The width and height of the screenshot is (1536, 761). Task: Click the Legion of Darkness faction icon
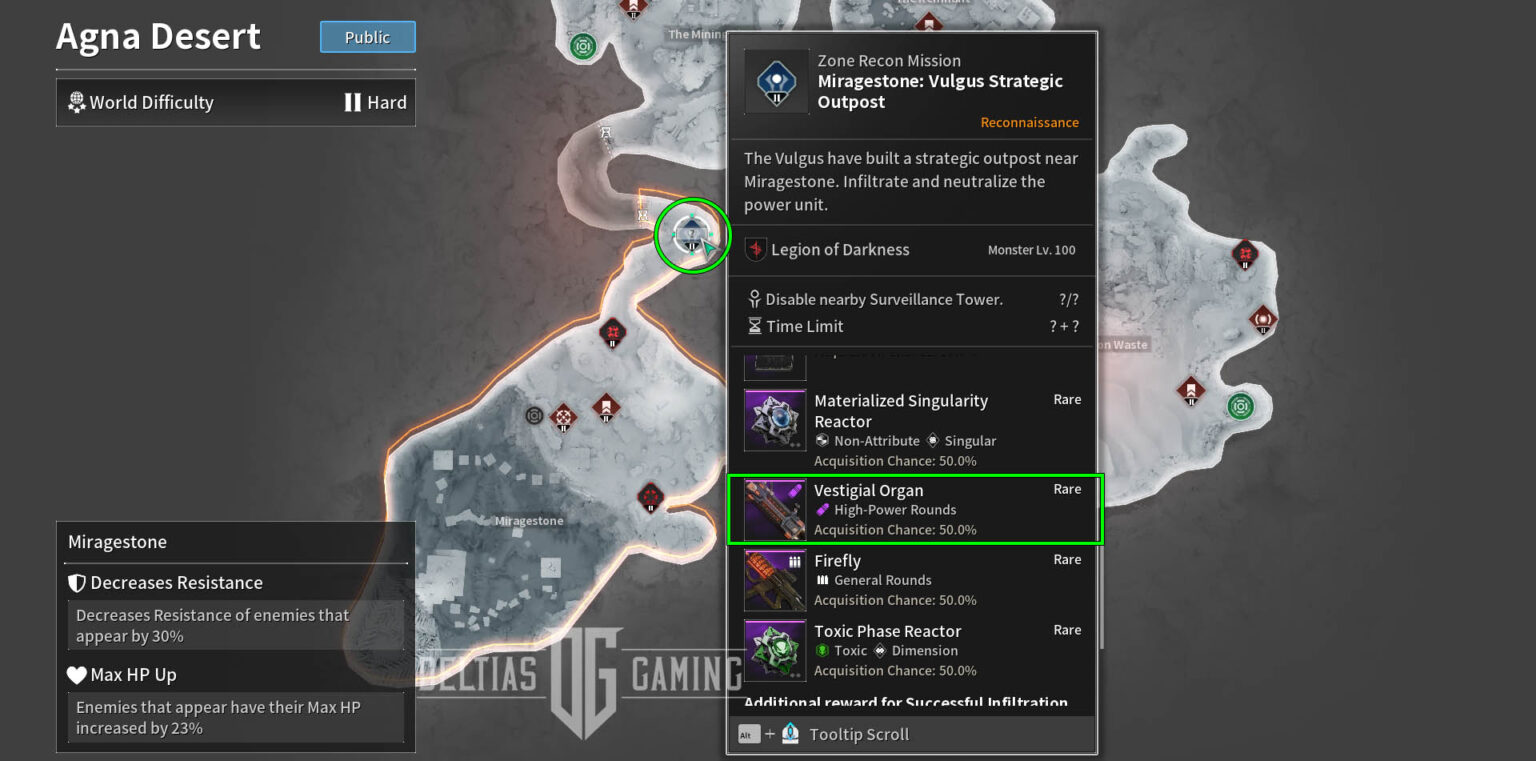756,250
